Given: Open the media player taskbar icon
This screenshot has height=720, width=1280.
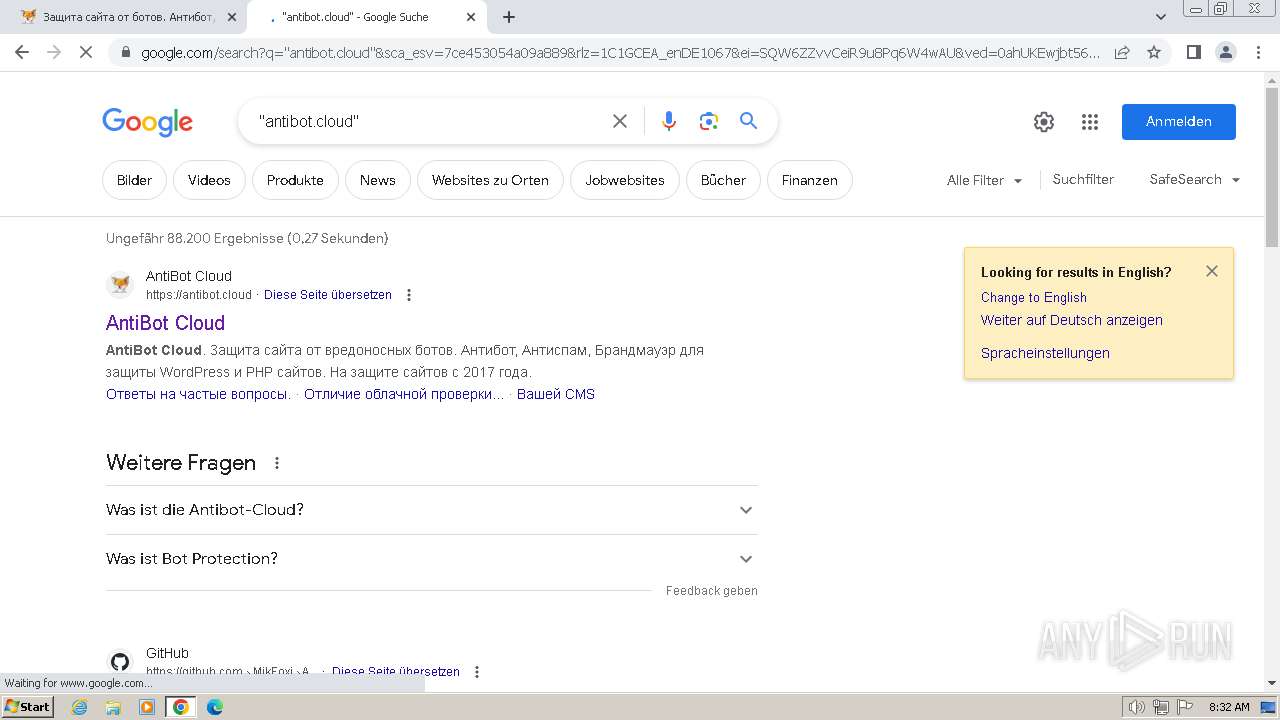Looking at the screenshot, I should click(147, 707).
